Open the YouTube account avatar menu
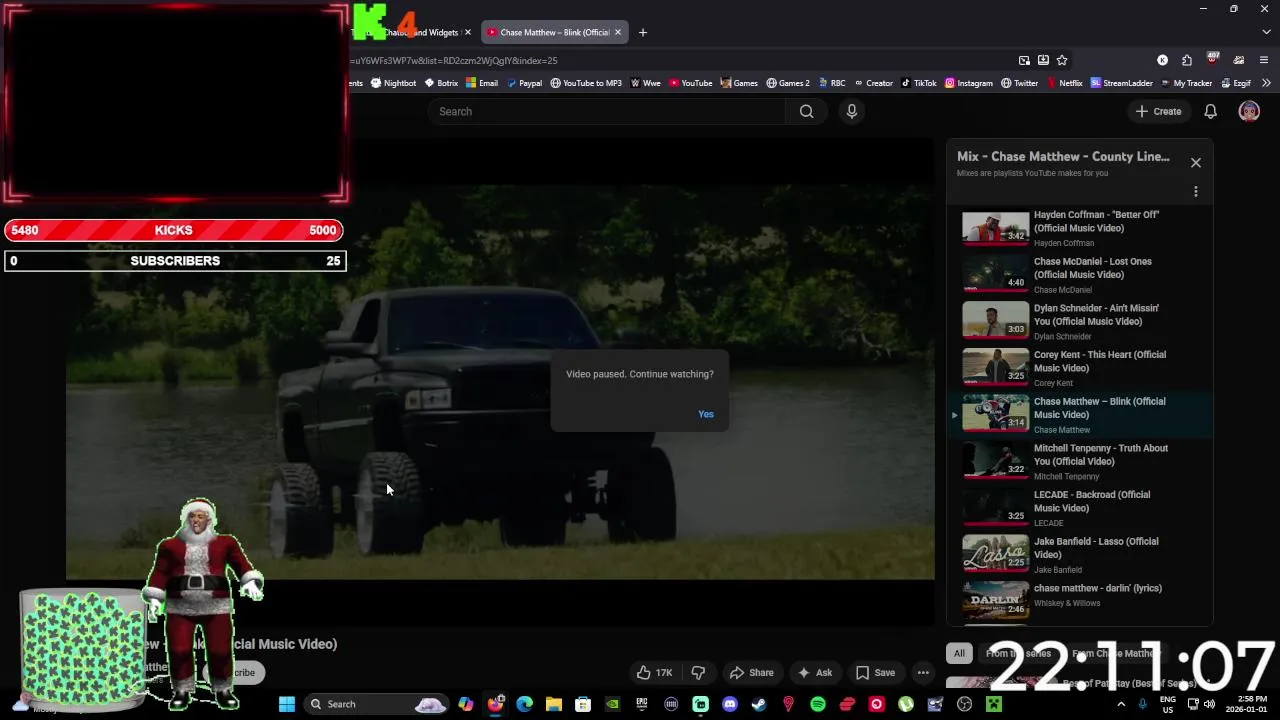 click(1249, 111)
